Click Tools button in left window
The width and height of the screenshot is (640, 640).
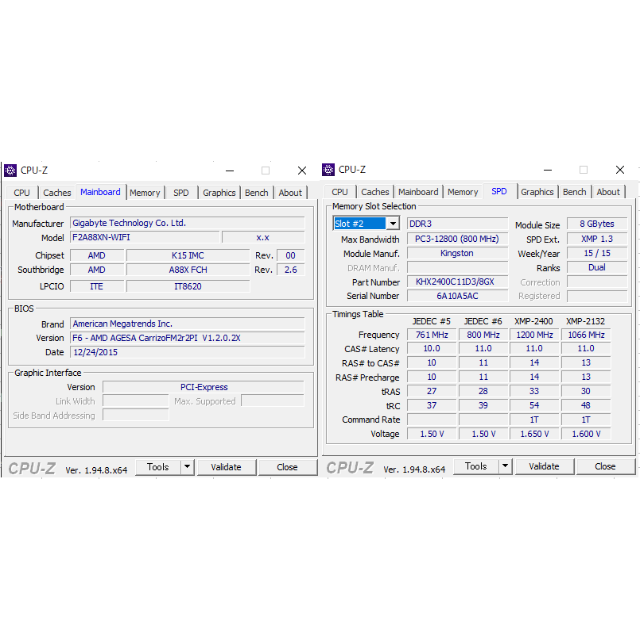coord(158,467)
